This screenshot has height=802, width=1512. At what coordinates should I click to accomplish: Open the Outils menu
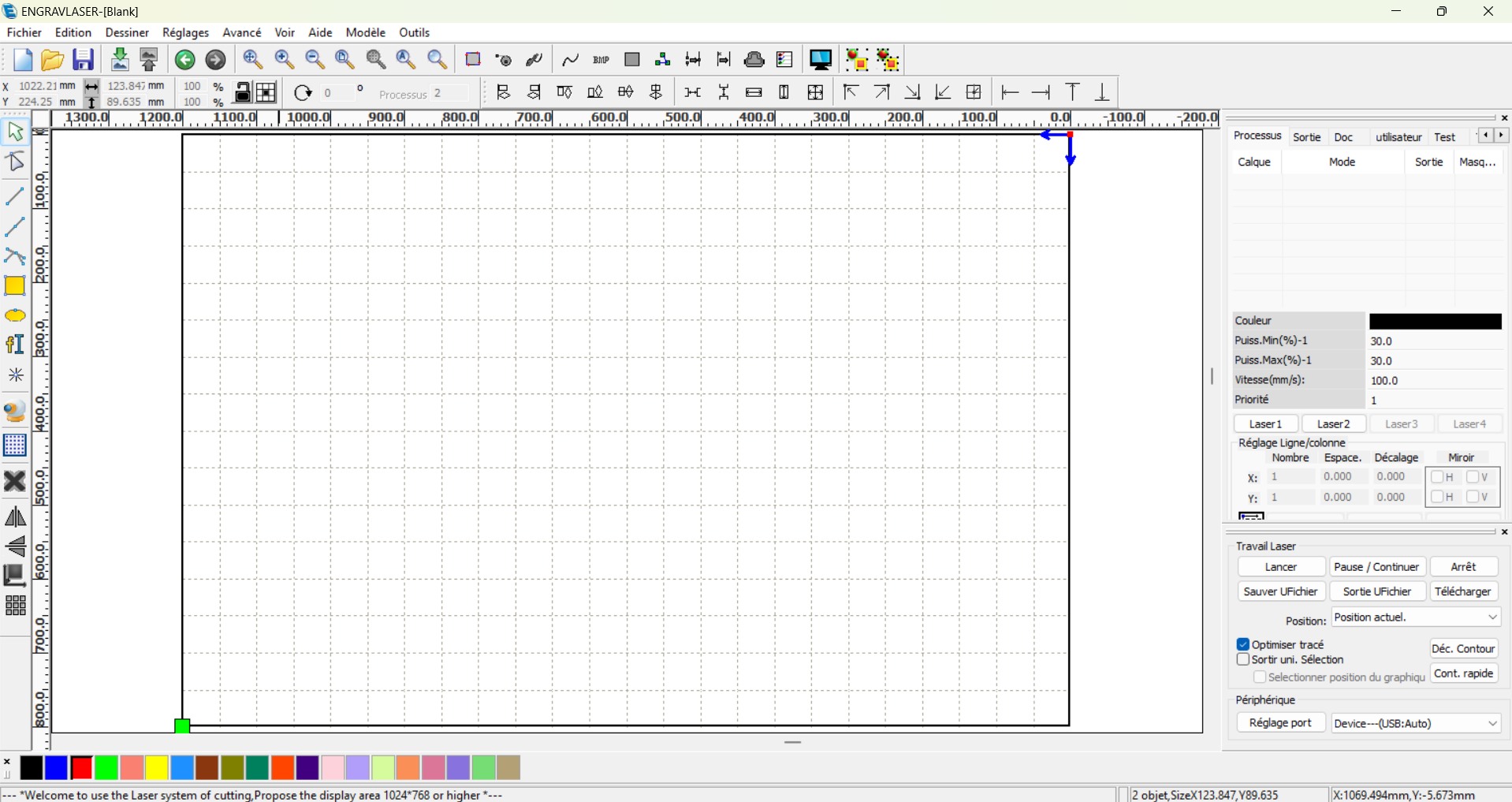pos(415,32)
